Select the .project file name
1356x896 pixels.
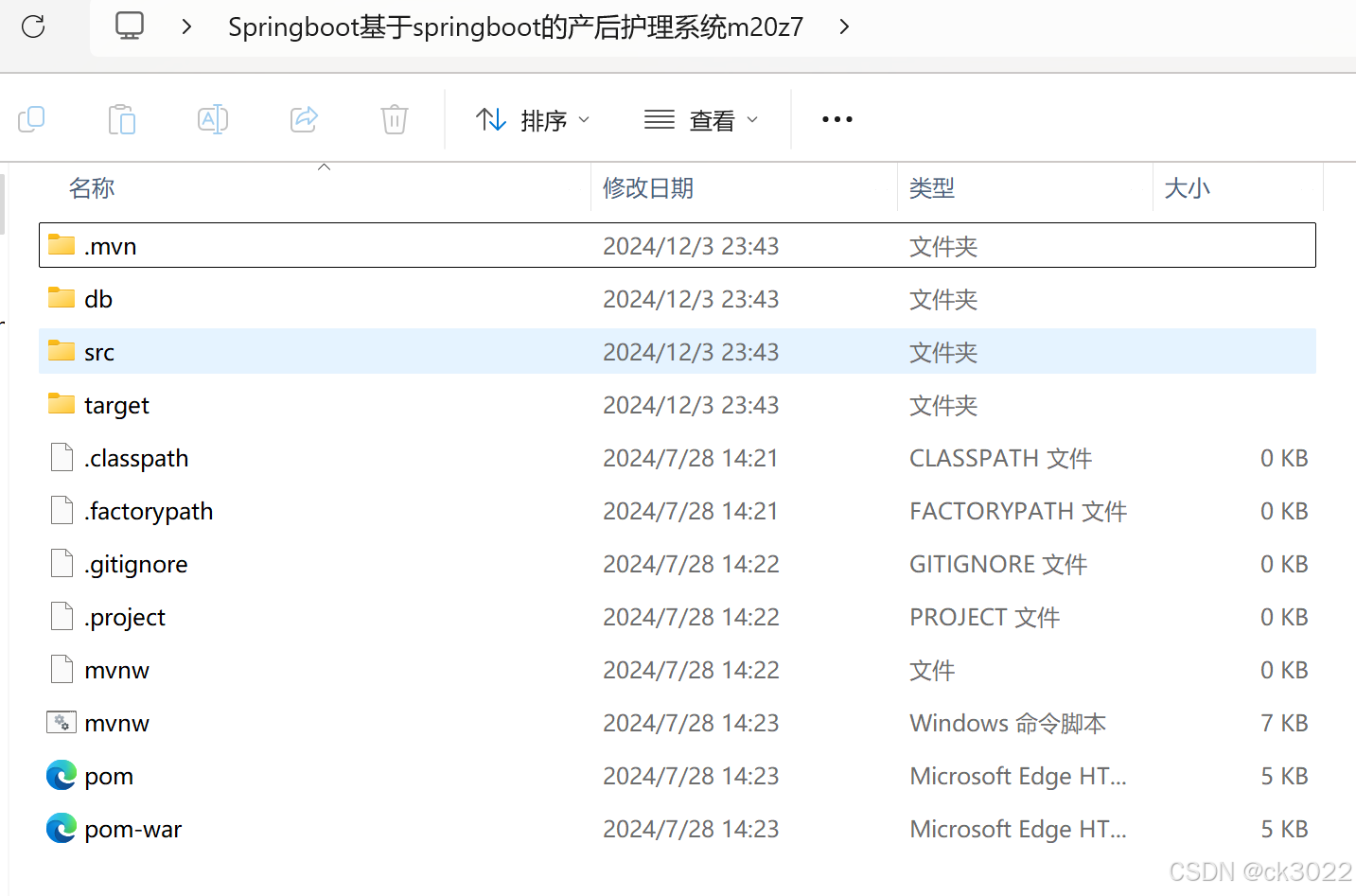click(x=125, y=618)
